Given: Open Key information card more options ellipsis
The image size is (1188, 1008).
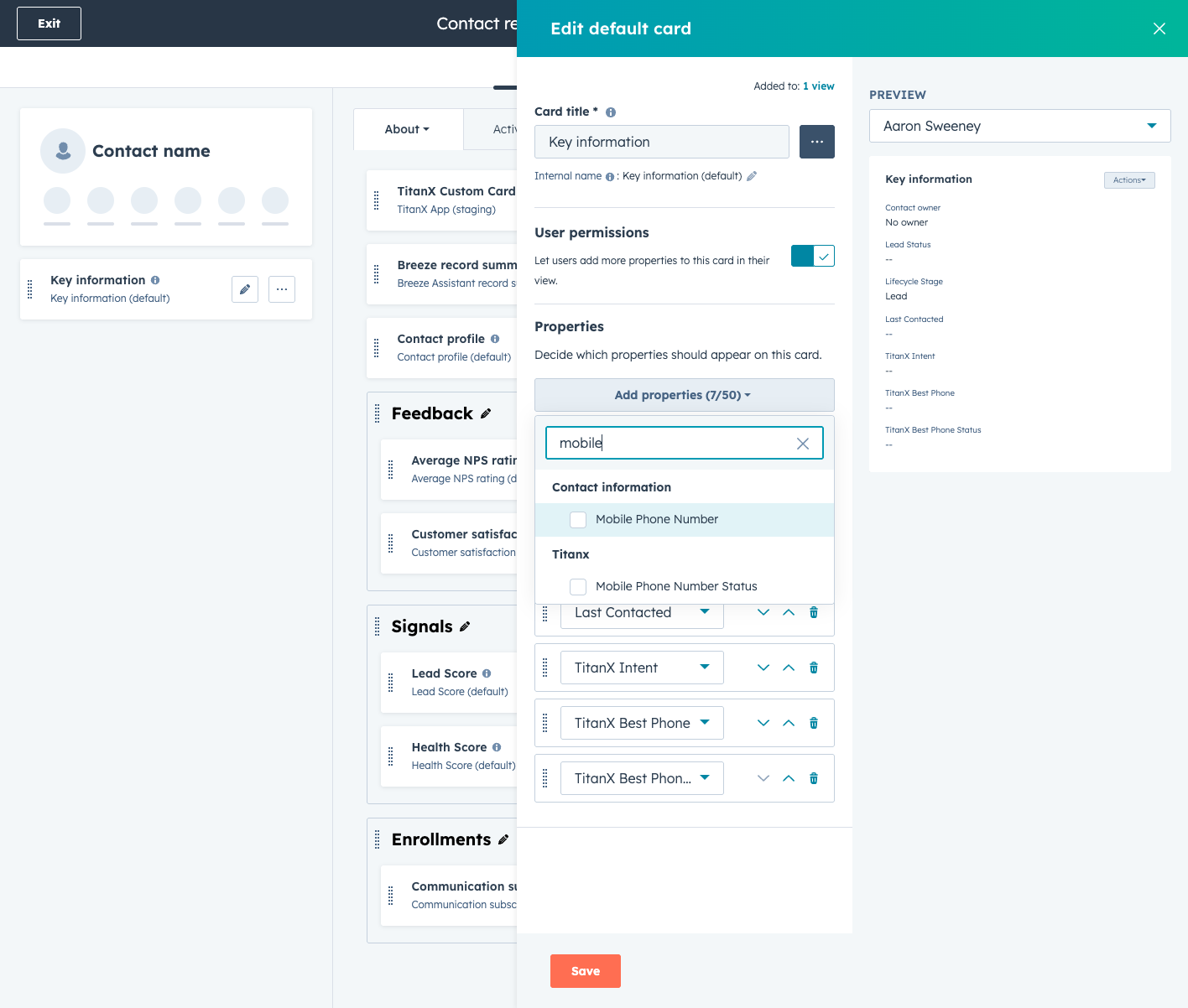Looking at the screenshot, I should [x=282, y=289].
